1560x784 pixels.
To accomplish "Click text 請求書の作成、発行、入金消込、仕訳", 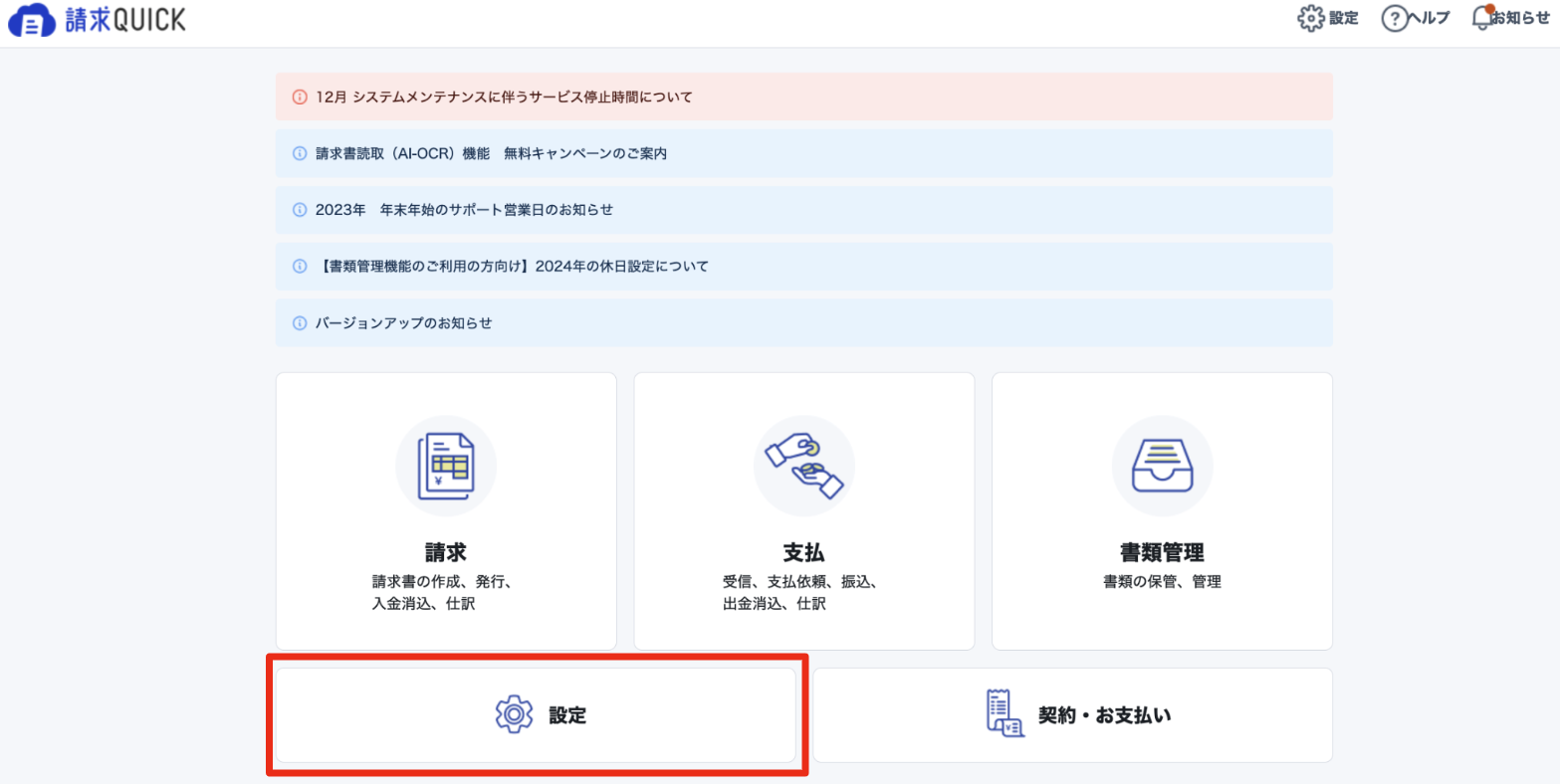I will [441, 592].
